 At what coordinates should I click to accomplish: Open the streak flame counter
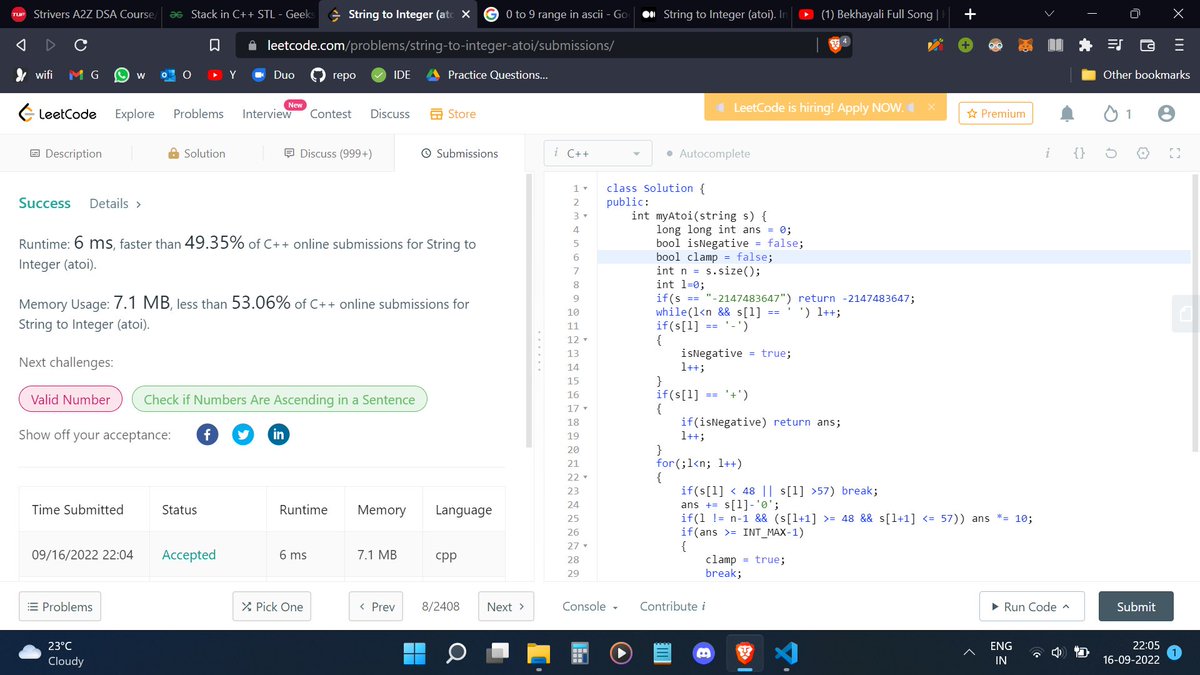click(x=1117, y=114)
